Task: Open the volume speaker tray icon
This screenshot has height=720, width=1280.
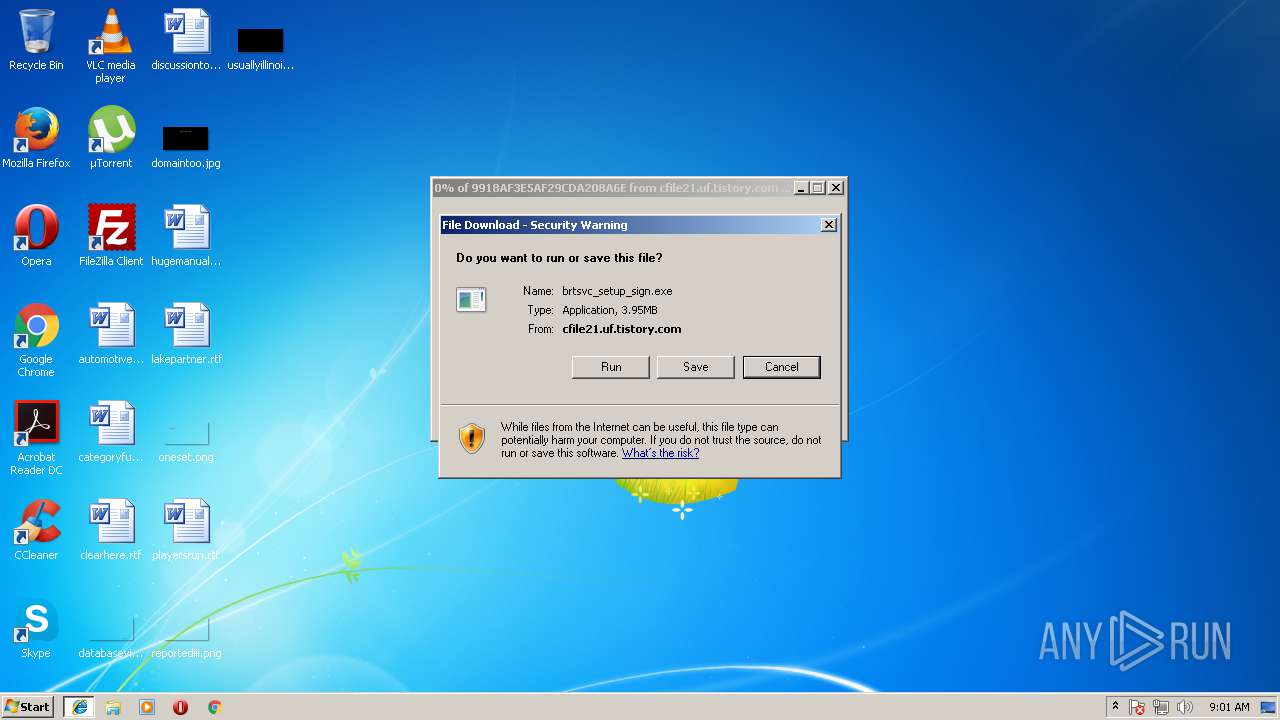Action: pos(1185,707)
